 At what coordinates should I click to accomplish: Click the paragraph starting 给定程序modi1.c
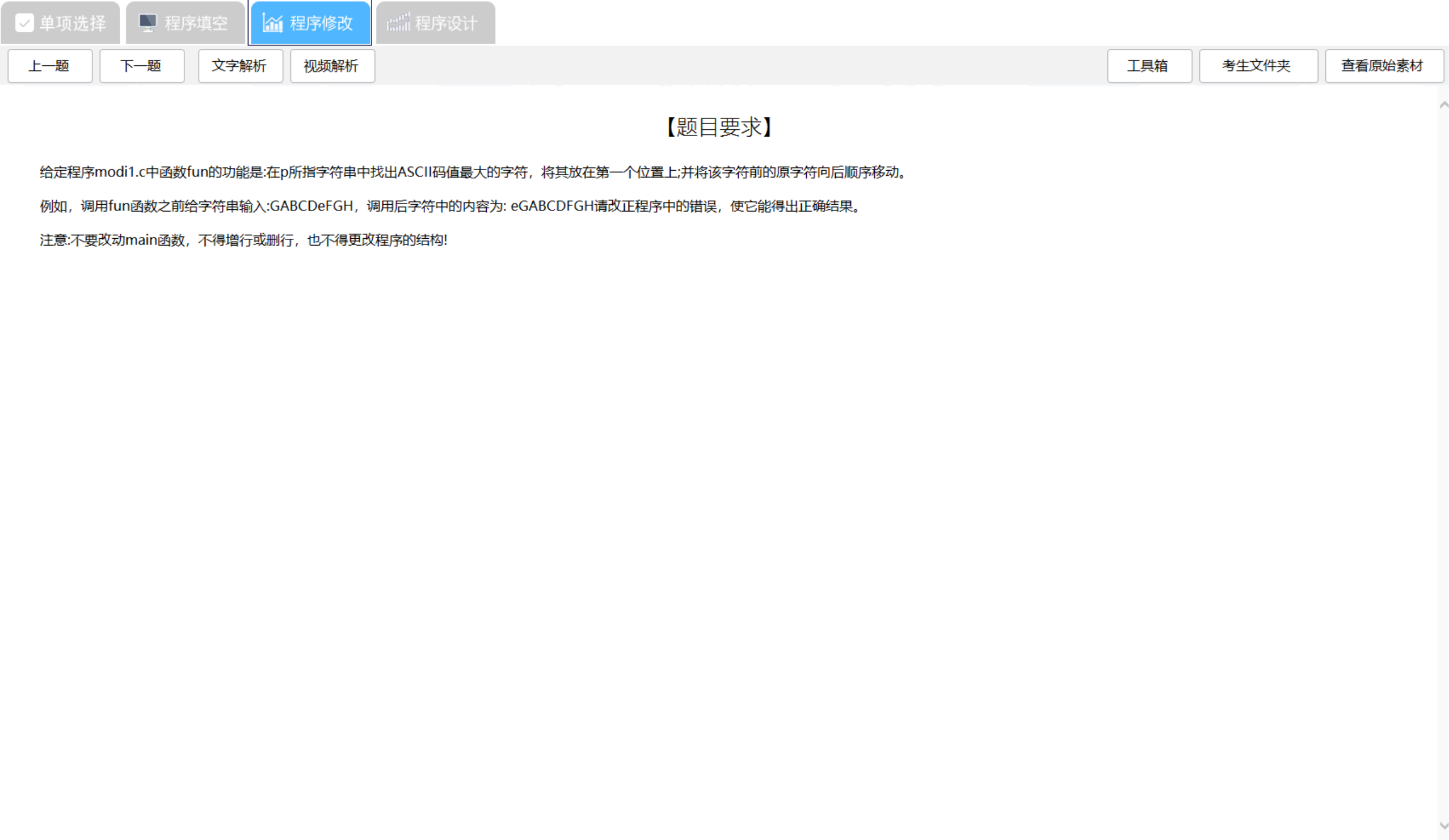pyautogui.click(x=474, y=172)
